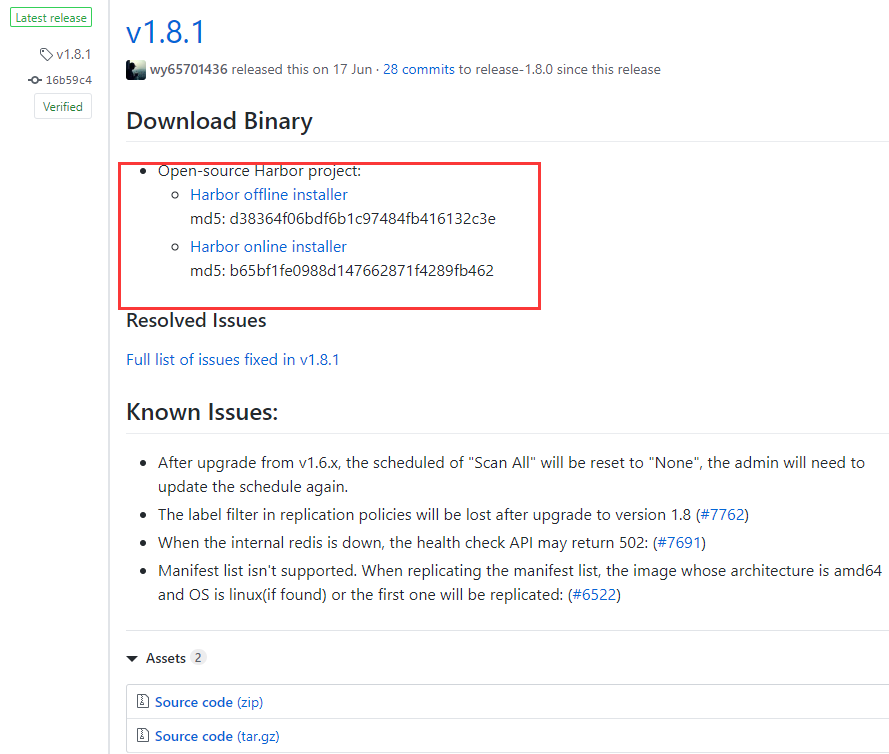
Task: Collapse the Assets section triangle
Action: click(132, 658)
